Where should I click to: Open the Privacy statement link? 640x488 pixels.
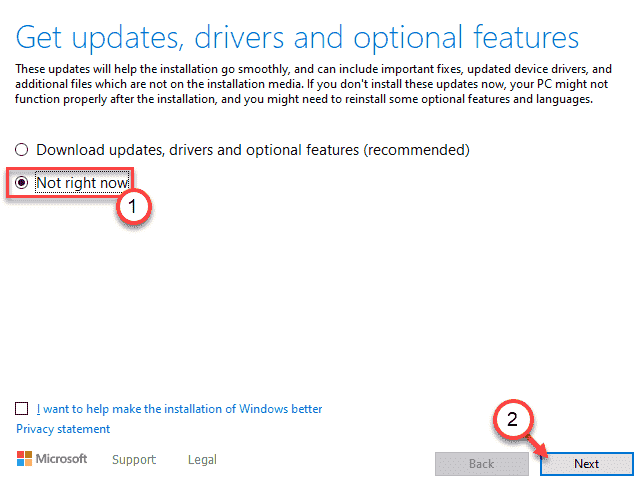[x=63, y=429]
